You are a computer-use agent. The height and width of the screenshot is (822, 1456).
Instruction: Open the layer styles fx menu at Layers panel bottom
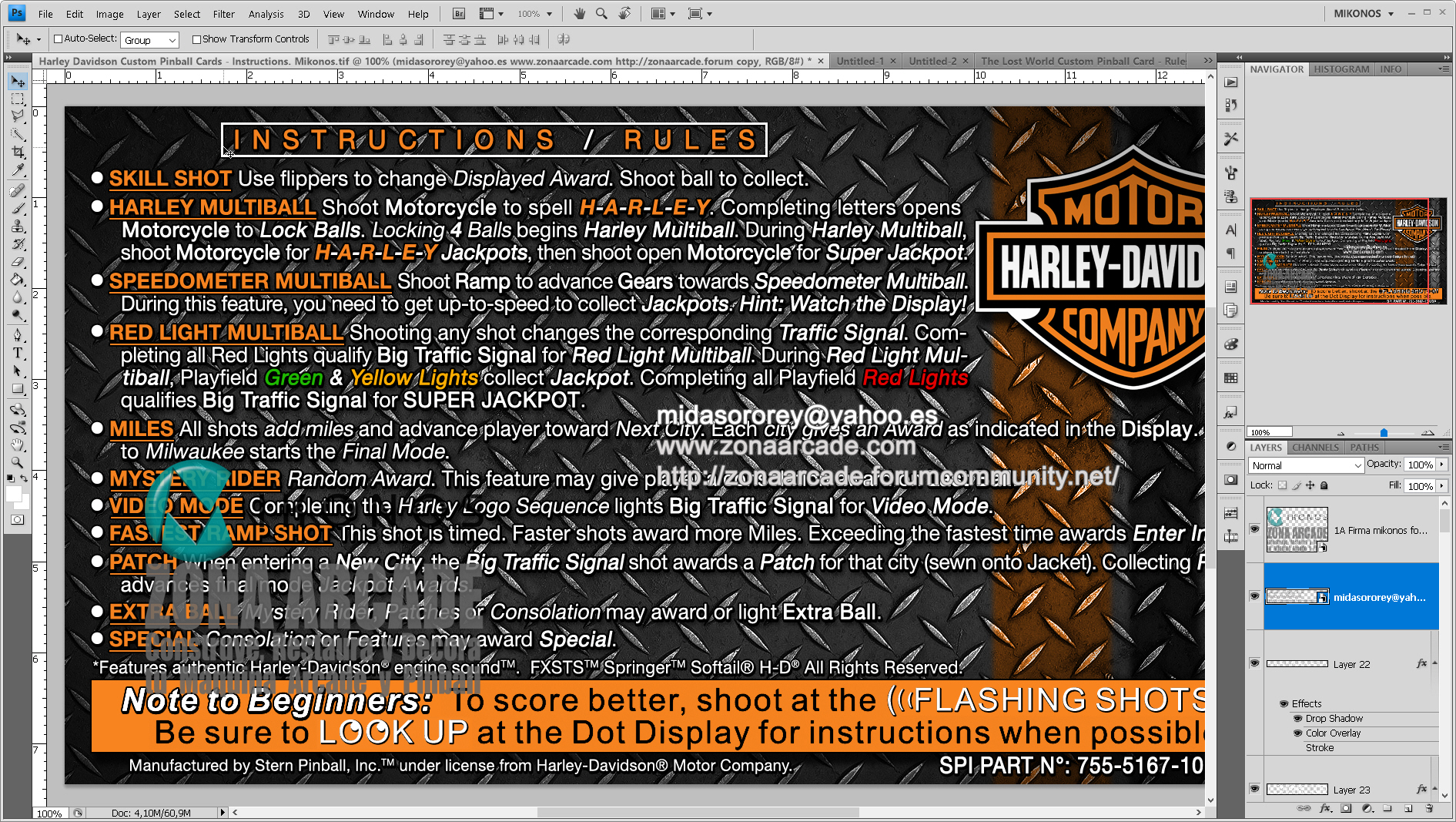pos(1325,810)
